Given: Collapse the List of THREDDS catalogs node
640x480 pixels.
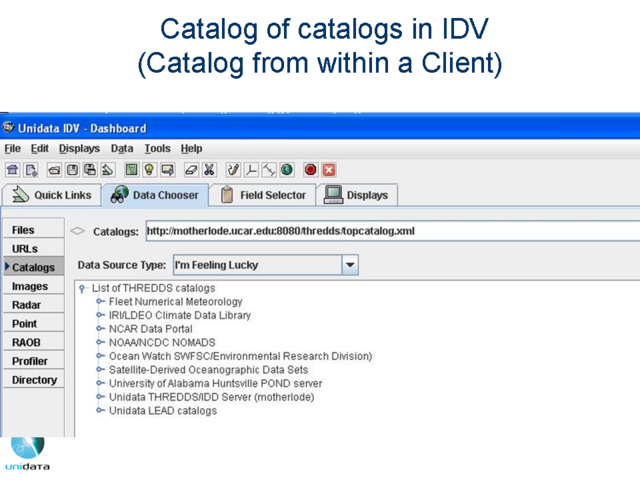Looking at the screenshot, I should (82, 289).
